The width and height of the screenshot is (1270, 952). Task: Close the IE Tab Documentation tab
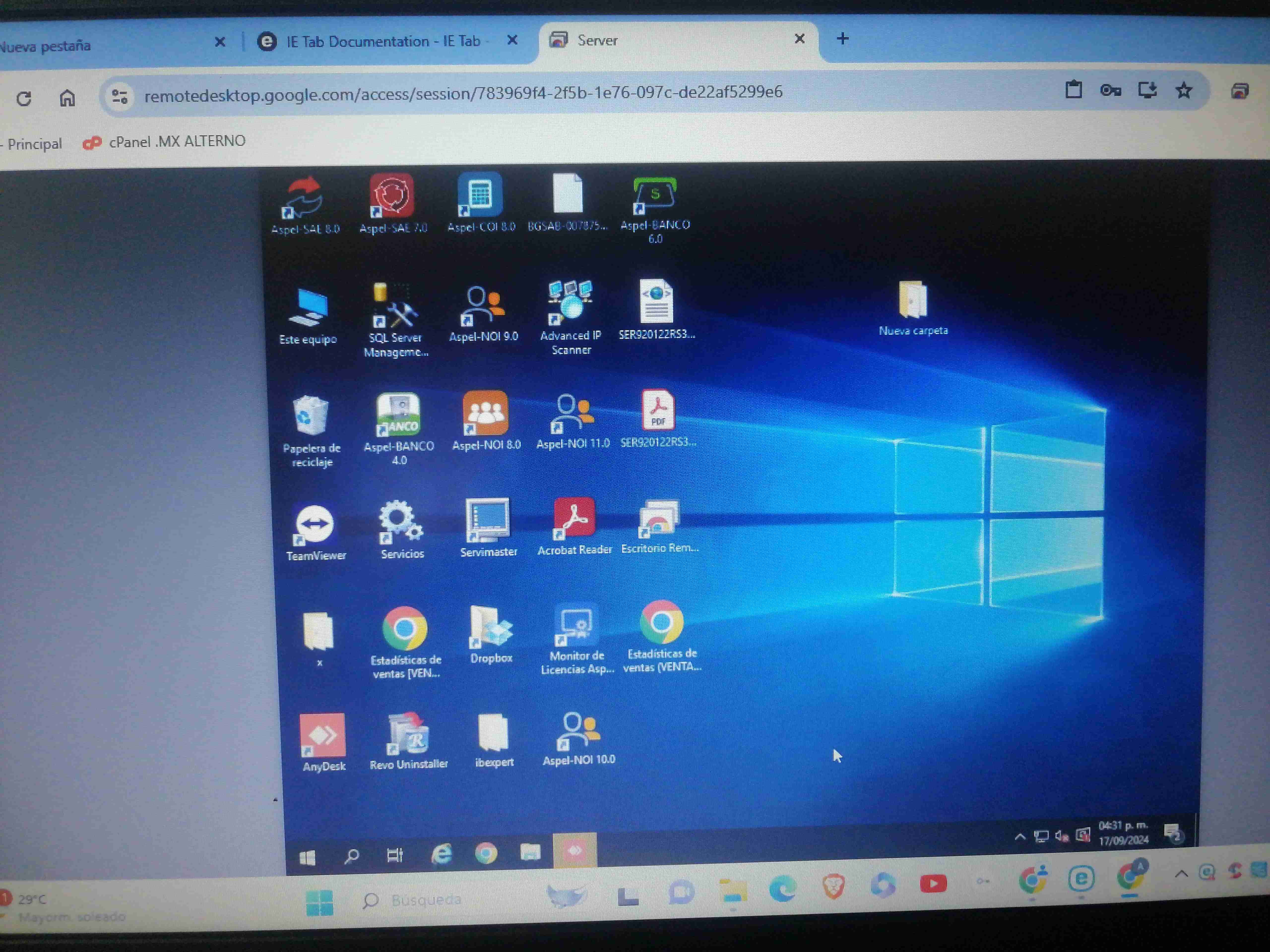click(x=513, y=40)
